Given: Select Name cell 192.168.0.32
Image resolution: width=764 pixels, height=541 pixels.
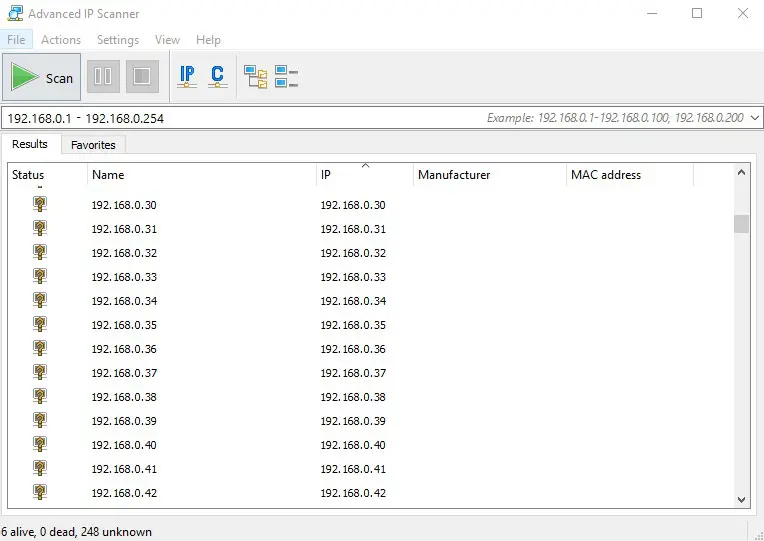Looking at the screenshot, I should coord(124,253).
